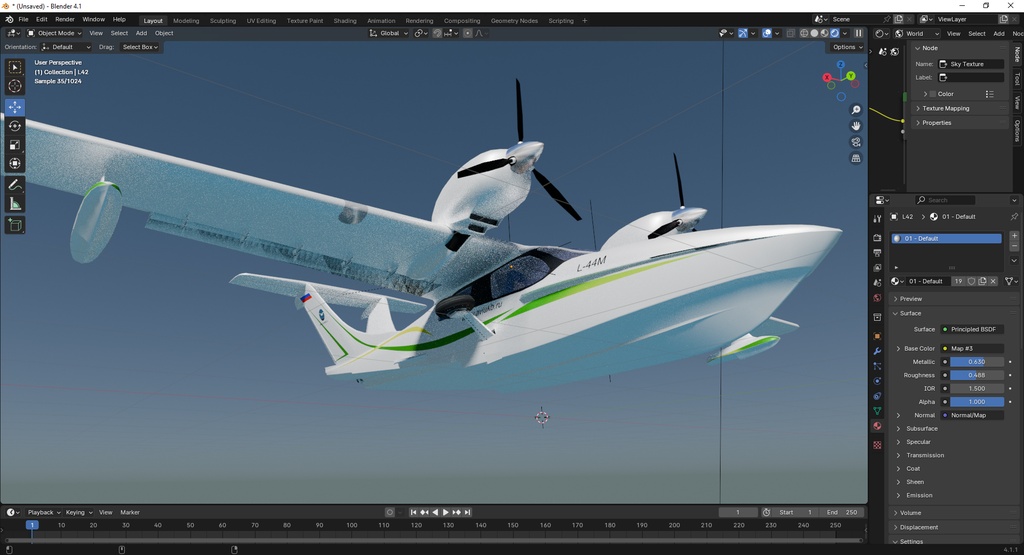
Task: Switch to the Geometry Nodes workspace tab
Action: point(514,21)
